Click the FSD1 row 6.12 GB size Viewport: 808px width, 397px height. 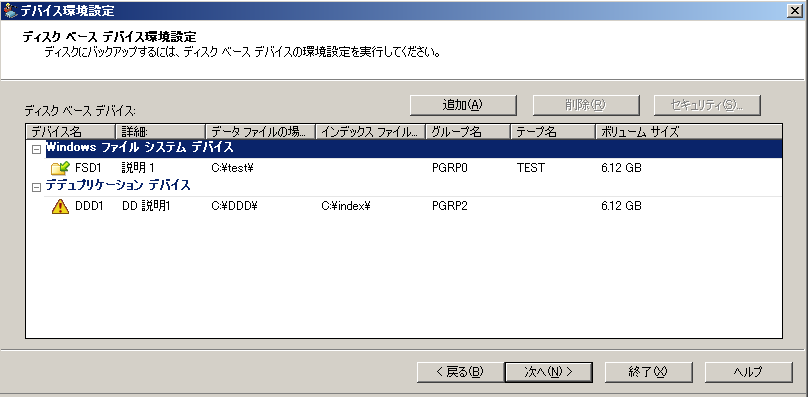pyautogui.click(x=621, y=168)
